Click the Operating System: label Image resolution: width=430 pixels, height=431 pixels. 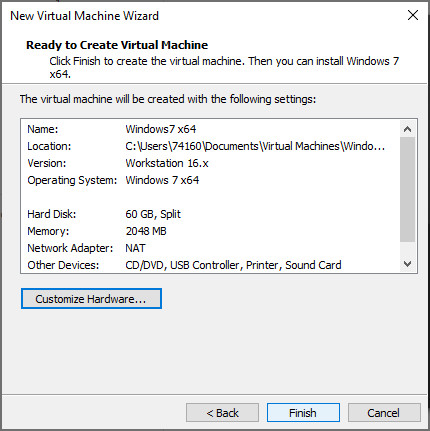tap(72, 180)
